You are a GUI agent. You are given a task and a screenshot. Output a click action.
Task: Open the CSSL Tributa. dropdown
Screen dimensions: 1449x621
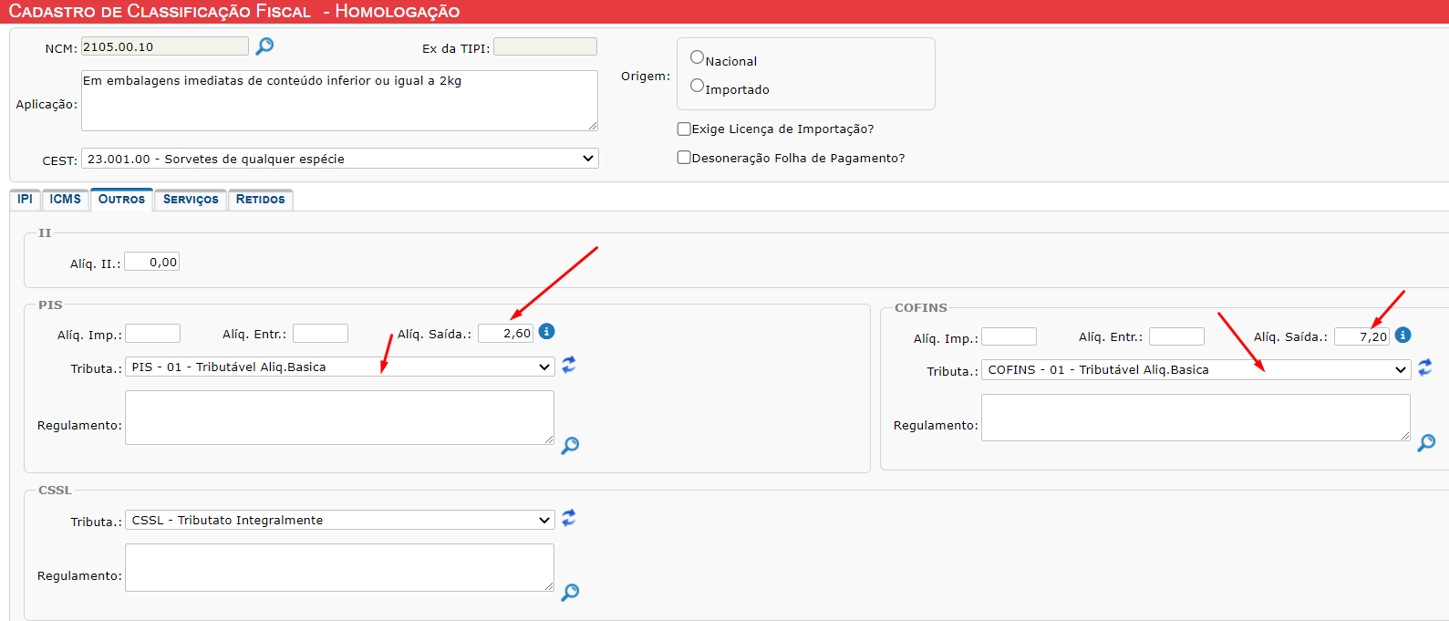pyautogui.click(x=340, y=520)
